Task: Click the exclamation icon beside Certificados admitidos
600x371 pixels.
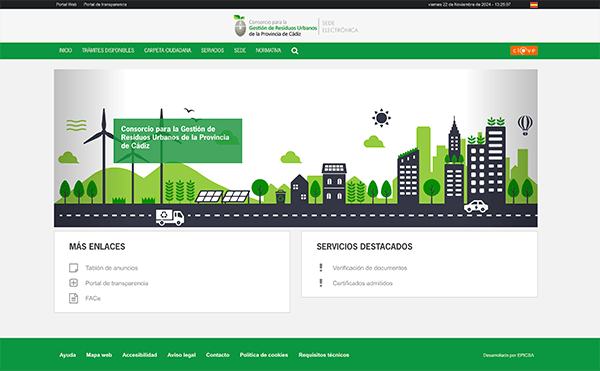Action: click(321, 283)
